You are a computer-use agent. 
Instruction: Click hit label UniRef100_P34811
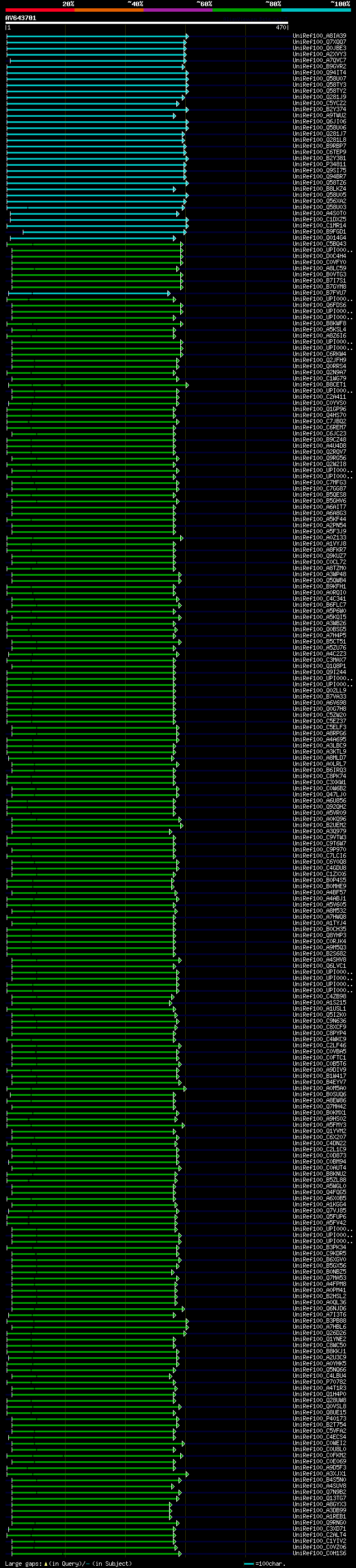(x=319, y=164)
